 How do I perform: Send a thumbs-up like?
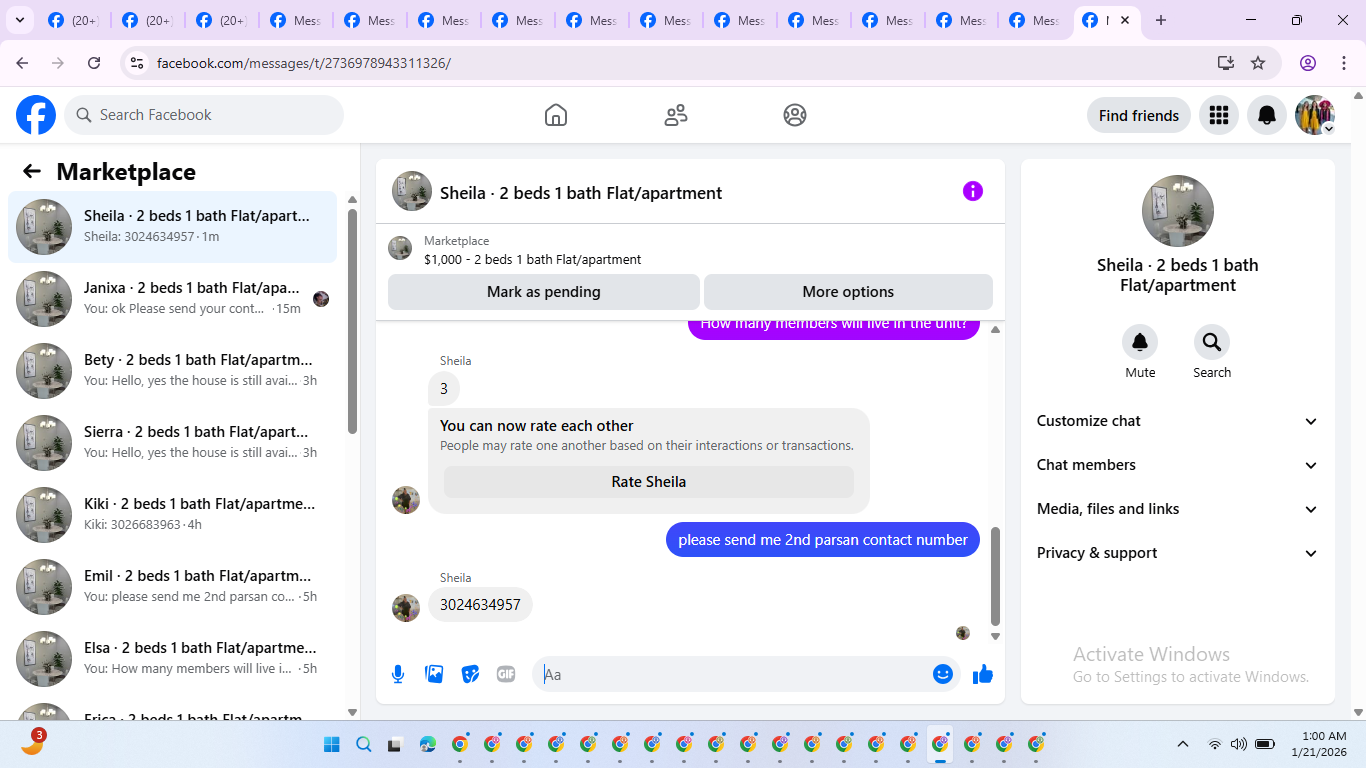pos(983,674)
